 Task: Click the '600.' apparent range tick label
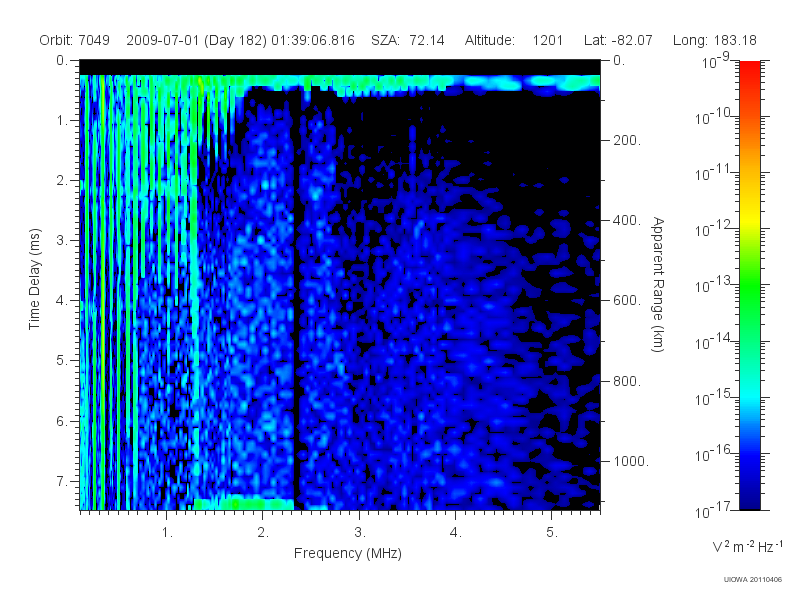pyautogui.click(x=627, y=301)
